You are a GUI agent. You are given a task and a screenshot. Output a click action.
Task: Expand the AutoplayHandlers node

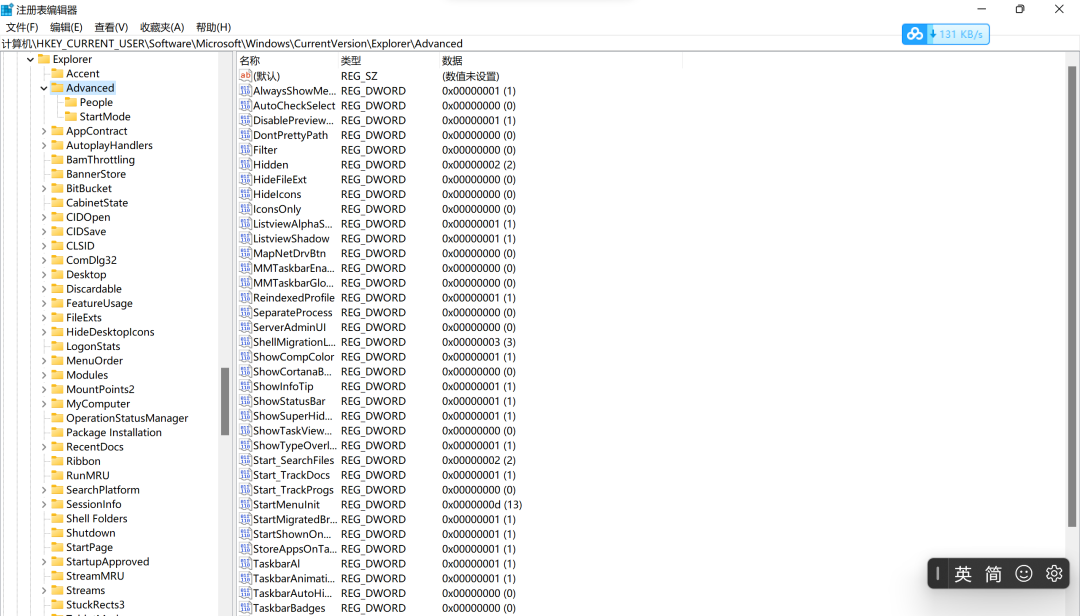(44, 145)
